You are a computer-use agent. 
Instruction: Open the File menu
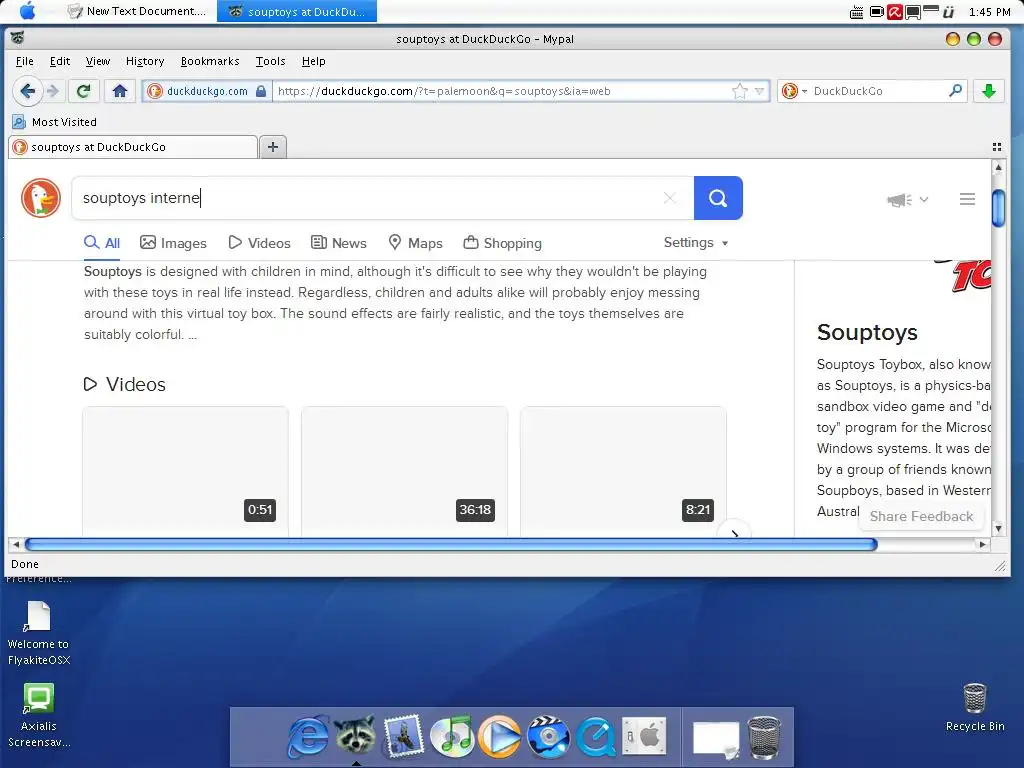click(25, 61)
